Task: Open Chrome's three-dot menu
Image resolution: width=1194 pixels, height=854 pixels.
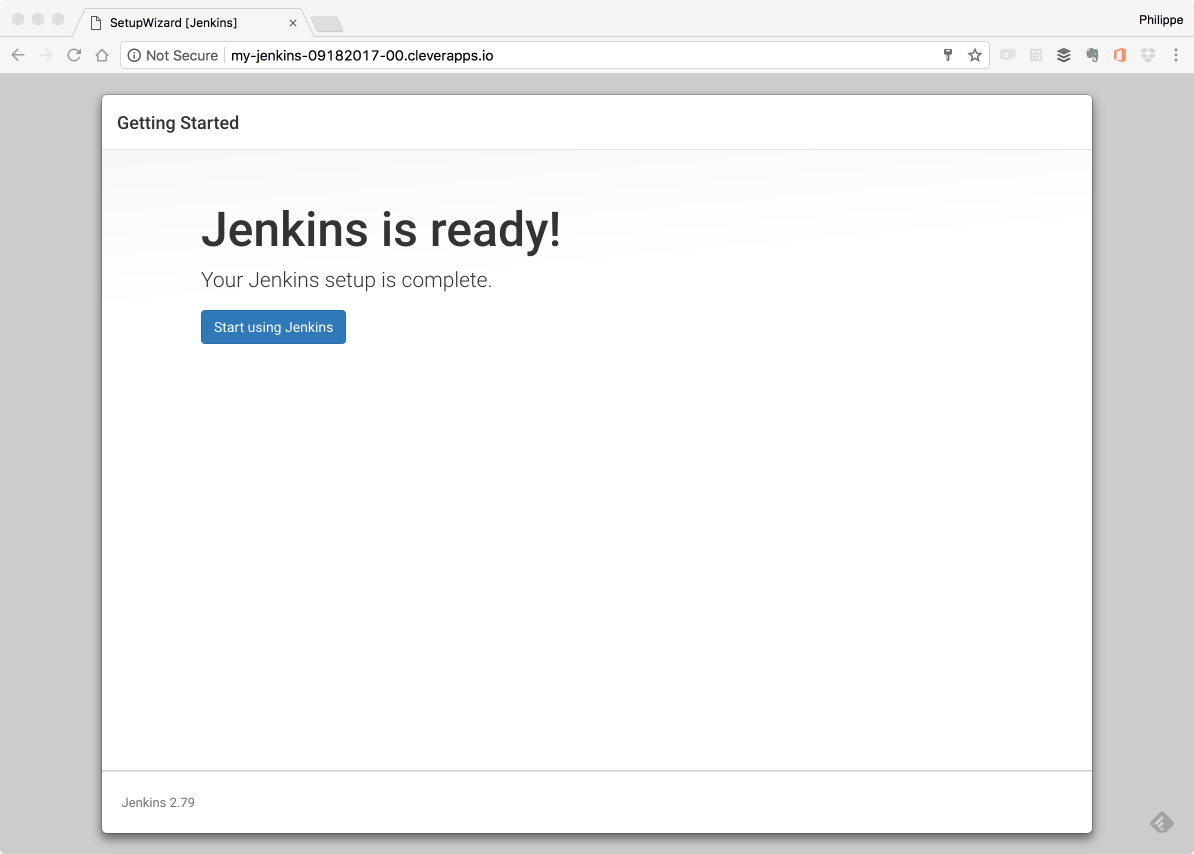Action: point(1176,55)
